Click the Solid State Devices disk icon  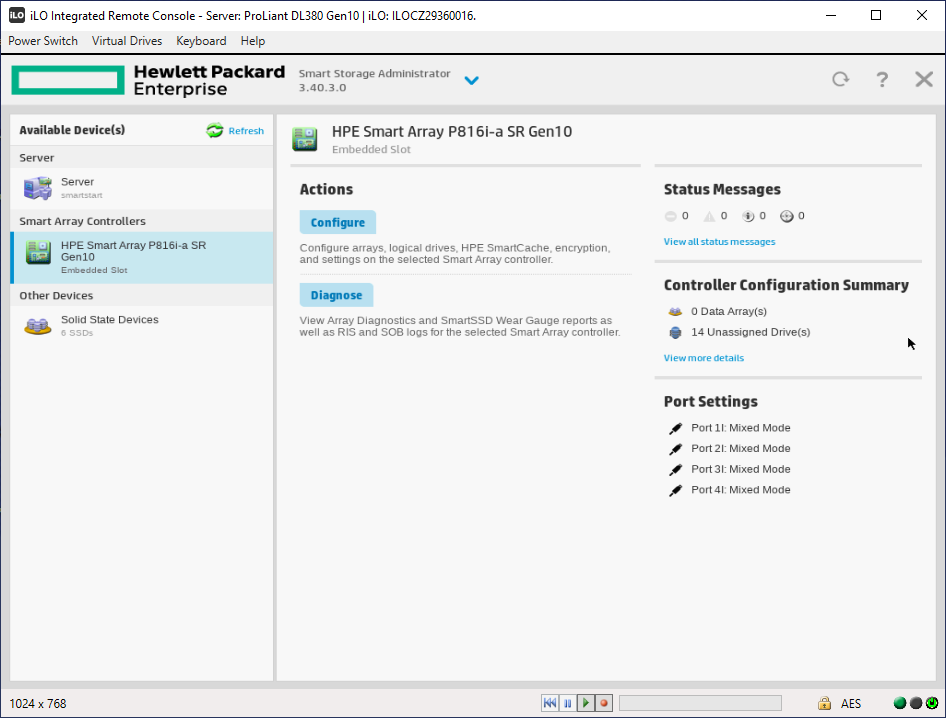point(37,326)
